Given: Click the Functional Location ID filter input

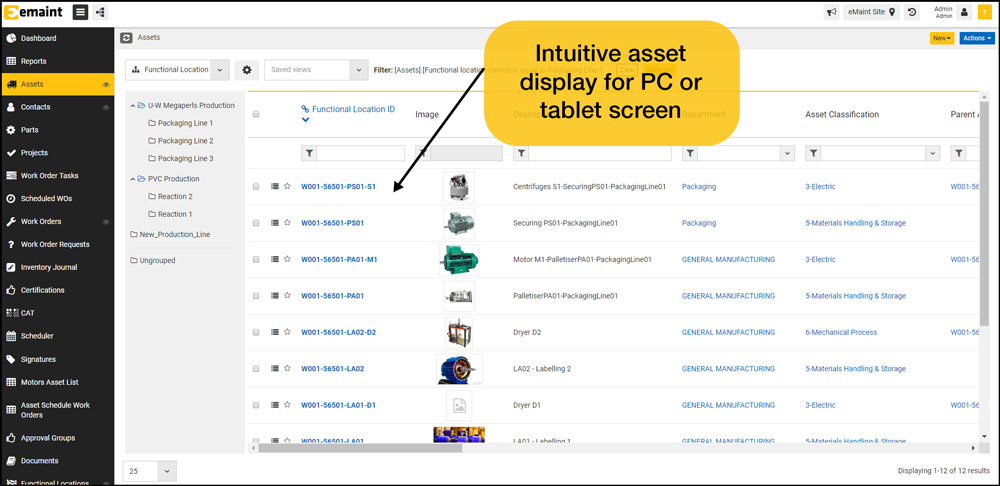Looking at the screenshot, I should pyautogui.click(x=360, y=153).
